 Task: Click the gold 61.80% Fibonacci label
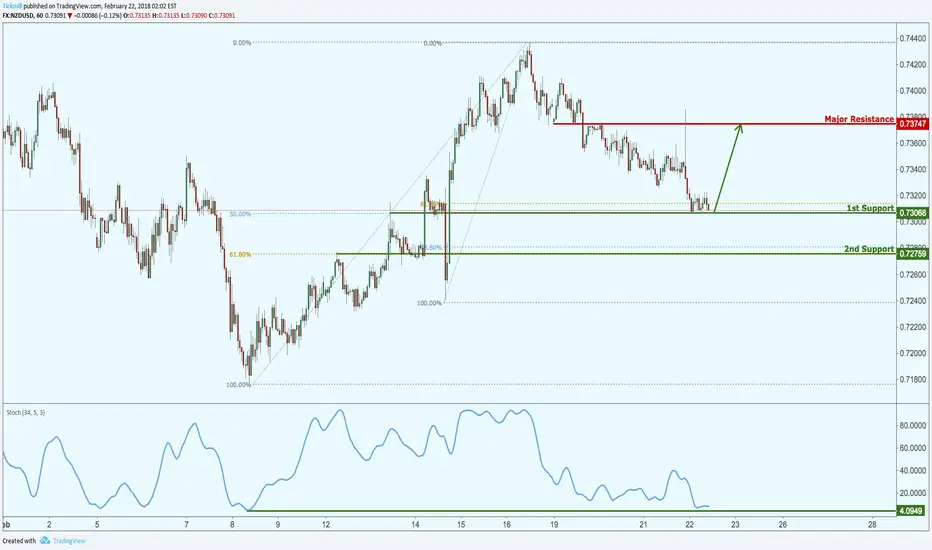click(x=240, y=254)
